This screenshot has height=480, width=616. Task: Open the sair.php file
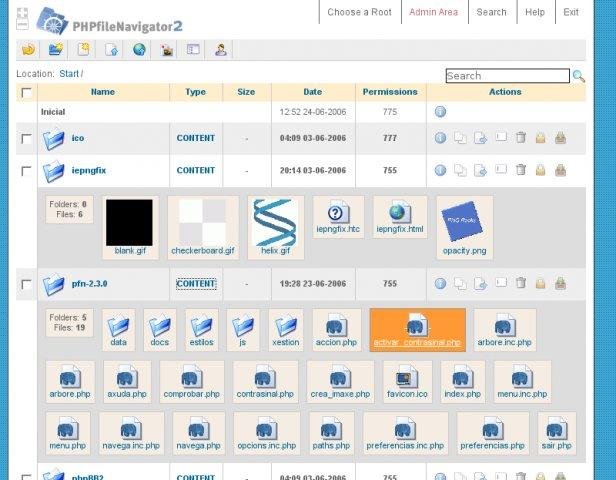click(556, 433)
